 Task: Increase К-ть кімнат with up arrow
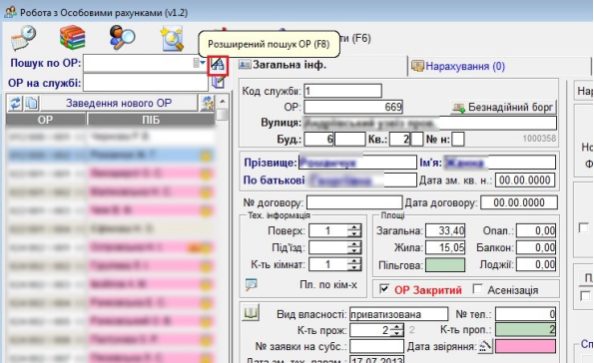click(355, 261)
